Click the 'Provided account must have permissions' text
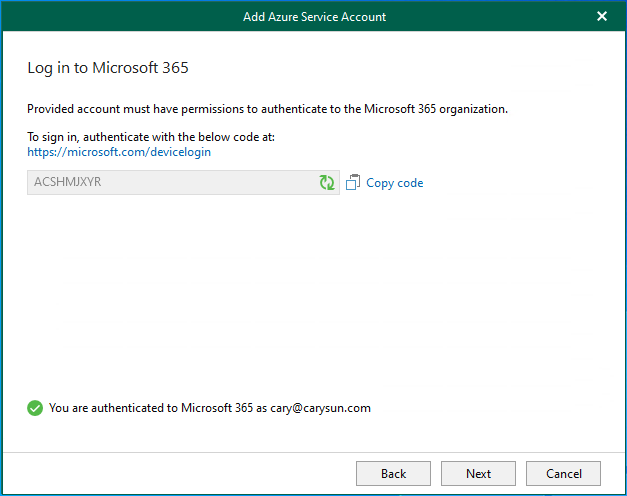Screen dimensions: 627x496 tap(267, 109)
